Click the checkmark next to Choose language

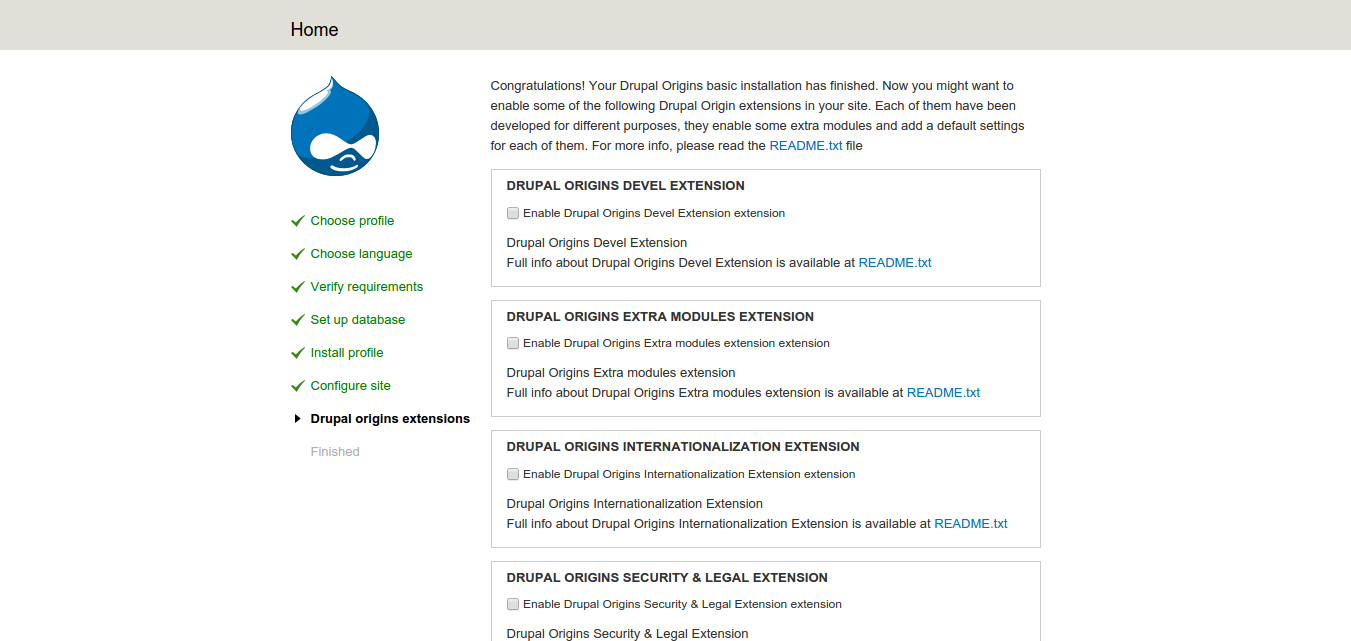[297, 252]
